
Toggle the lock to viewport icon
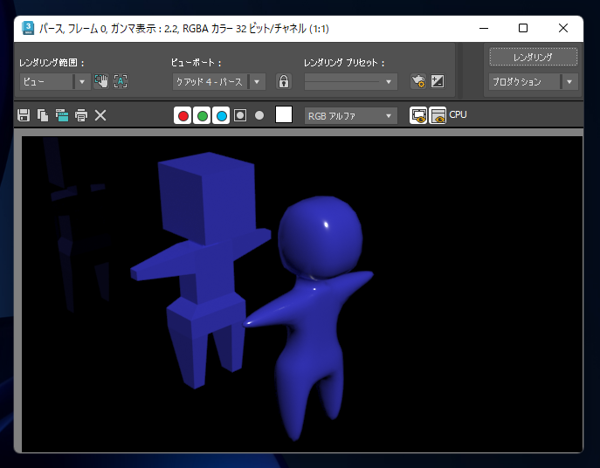(x=284, y=82)
